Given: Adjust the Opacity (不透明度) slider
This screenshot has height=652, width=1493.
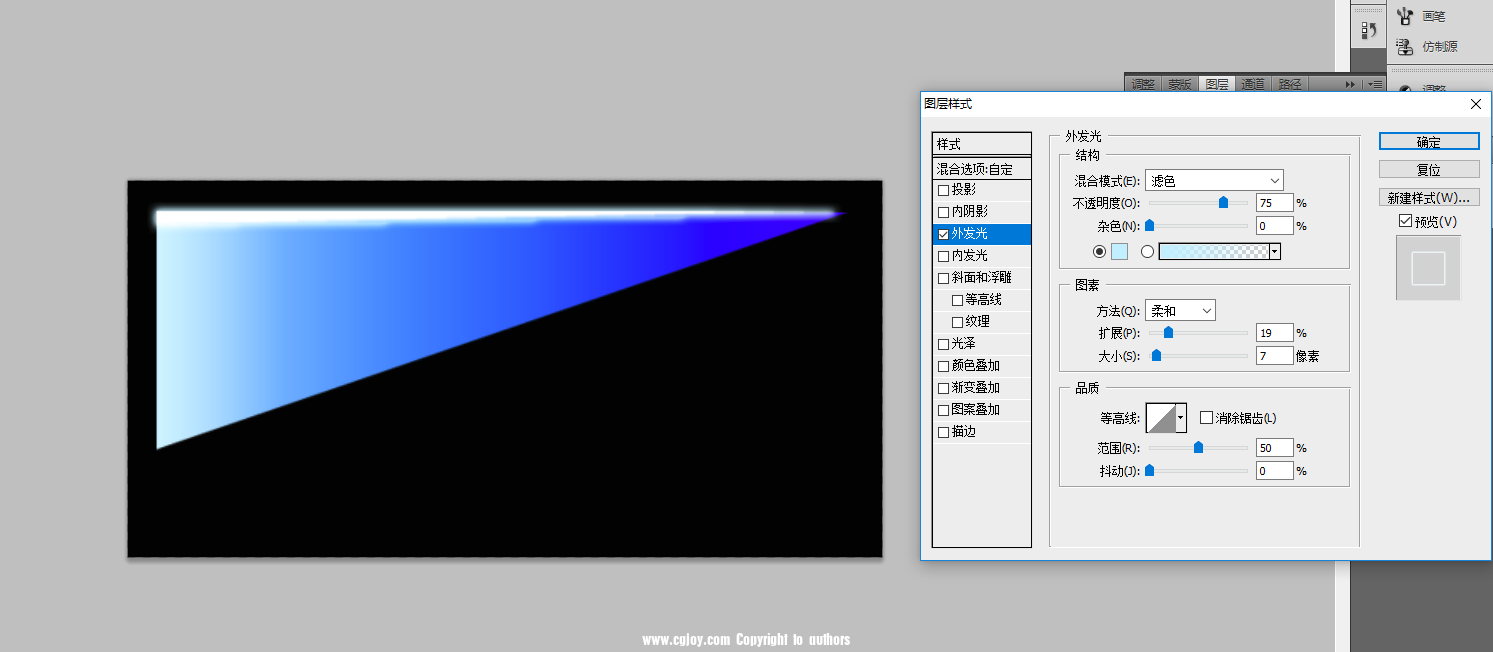Looking at the screenshot, I should pos(1223,202).
